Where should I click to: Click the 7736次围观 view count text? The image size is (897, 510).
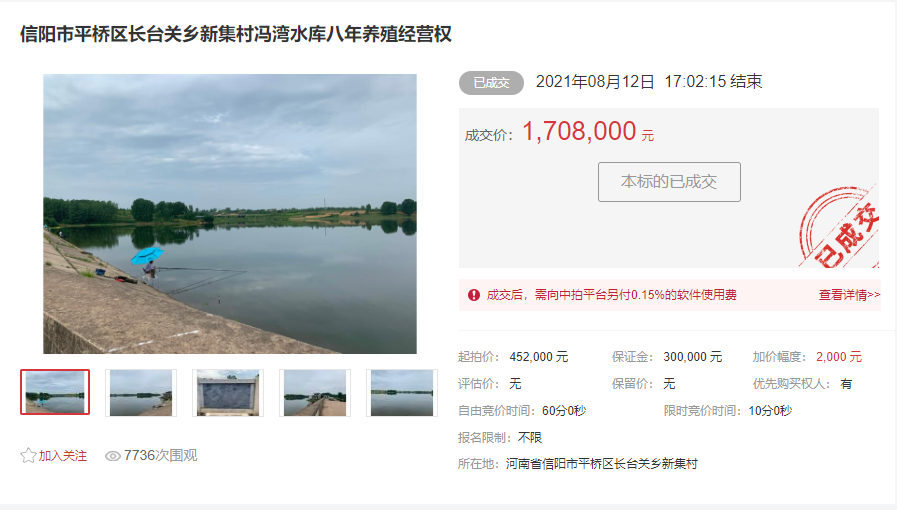click(x=160, y=456)
